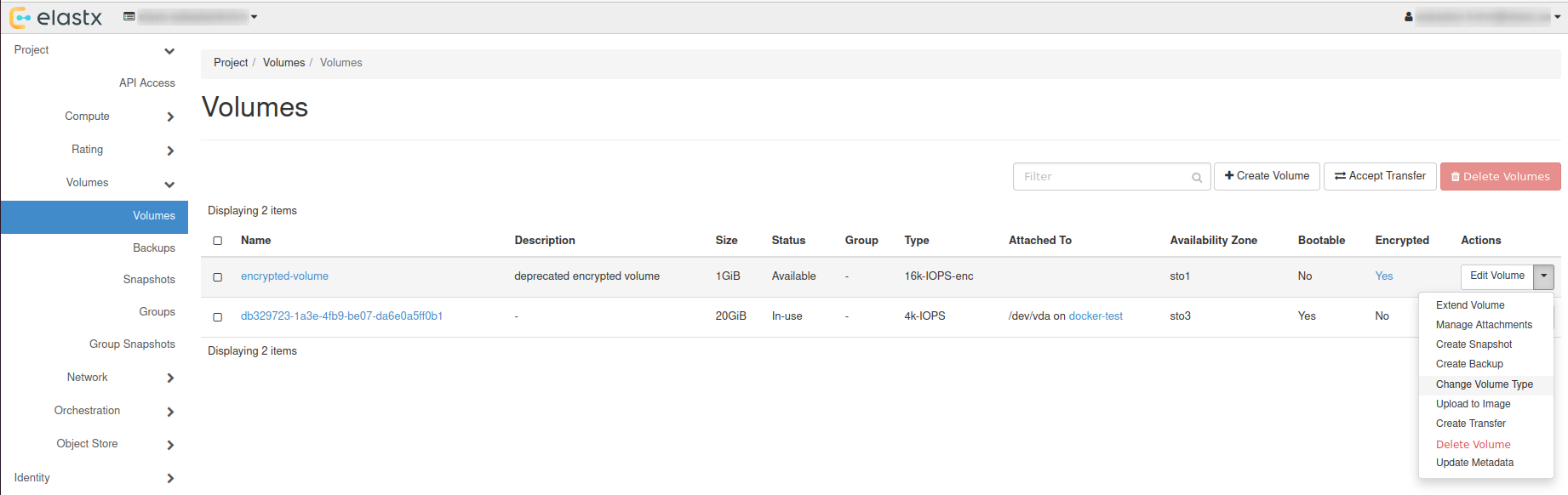Expand the Identity sidebar section

pos(94,478)
